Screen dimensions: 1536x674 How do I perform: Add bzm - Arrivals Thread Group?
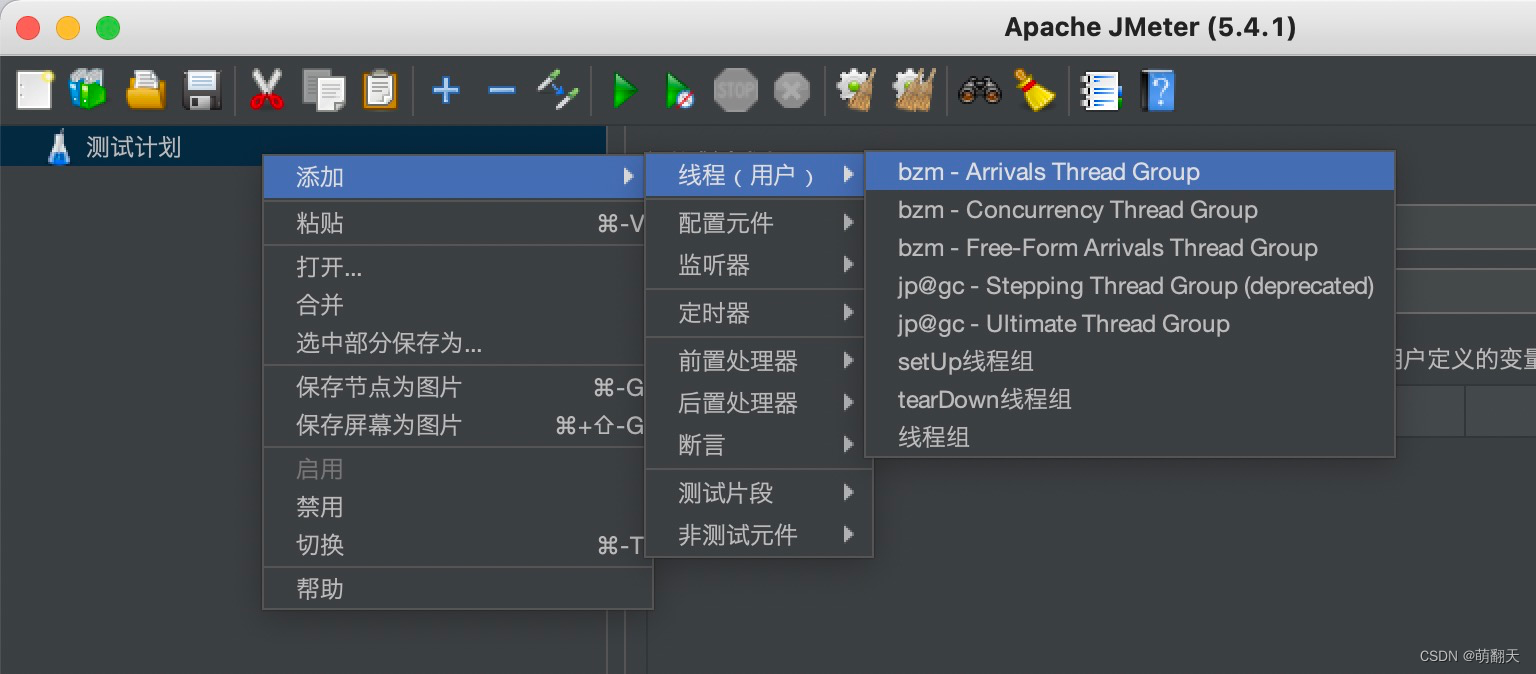tap(1130, 172)
